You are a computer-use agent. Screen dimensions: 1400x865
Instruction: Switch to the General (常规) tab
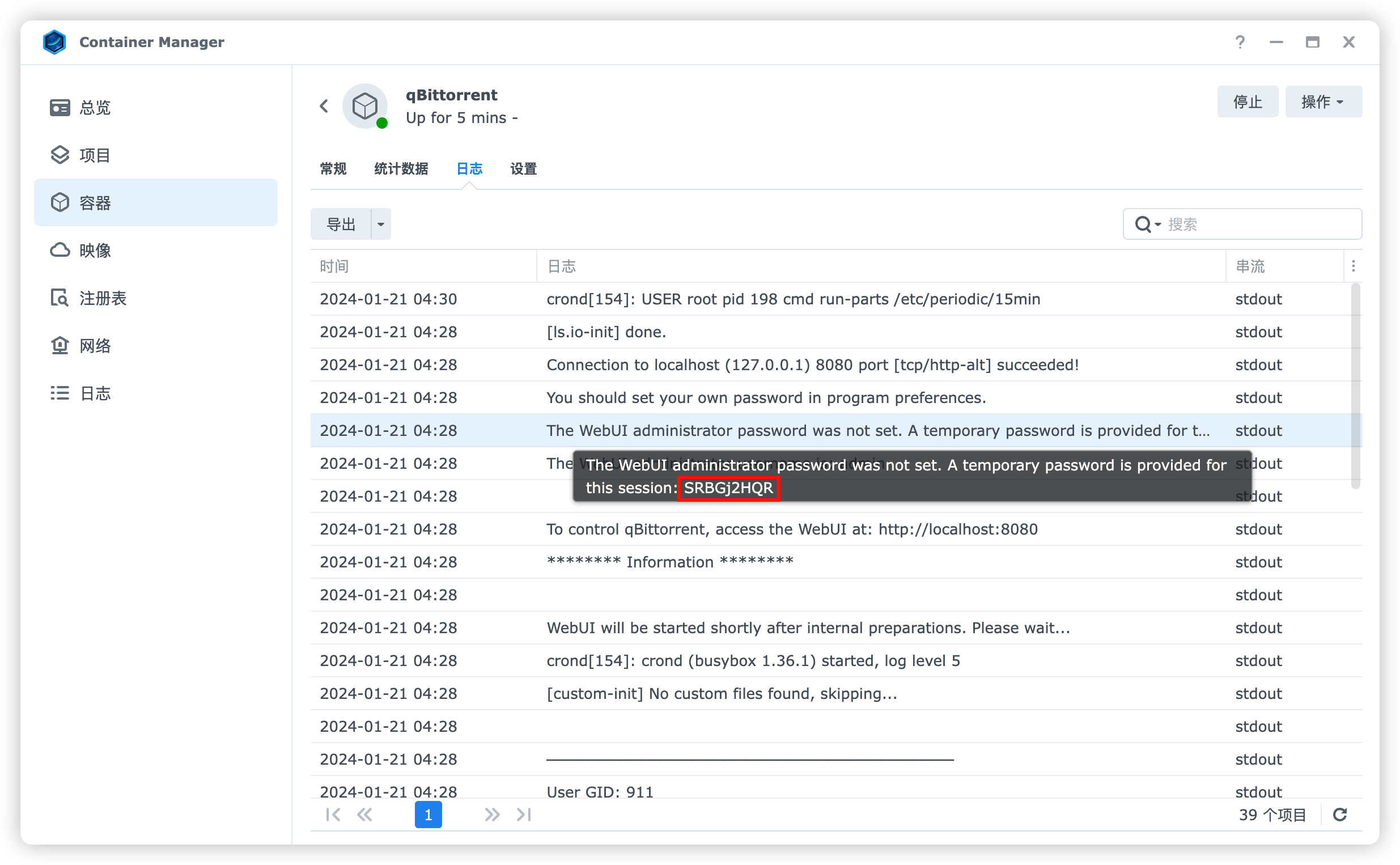coord(333,169)
